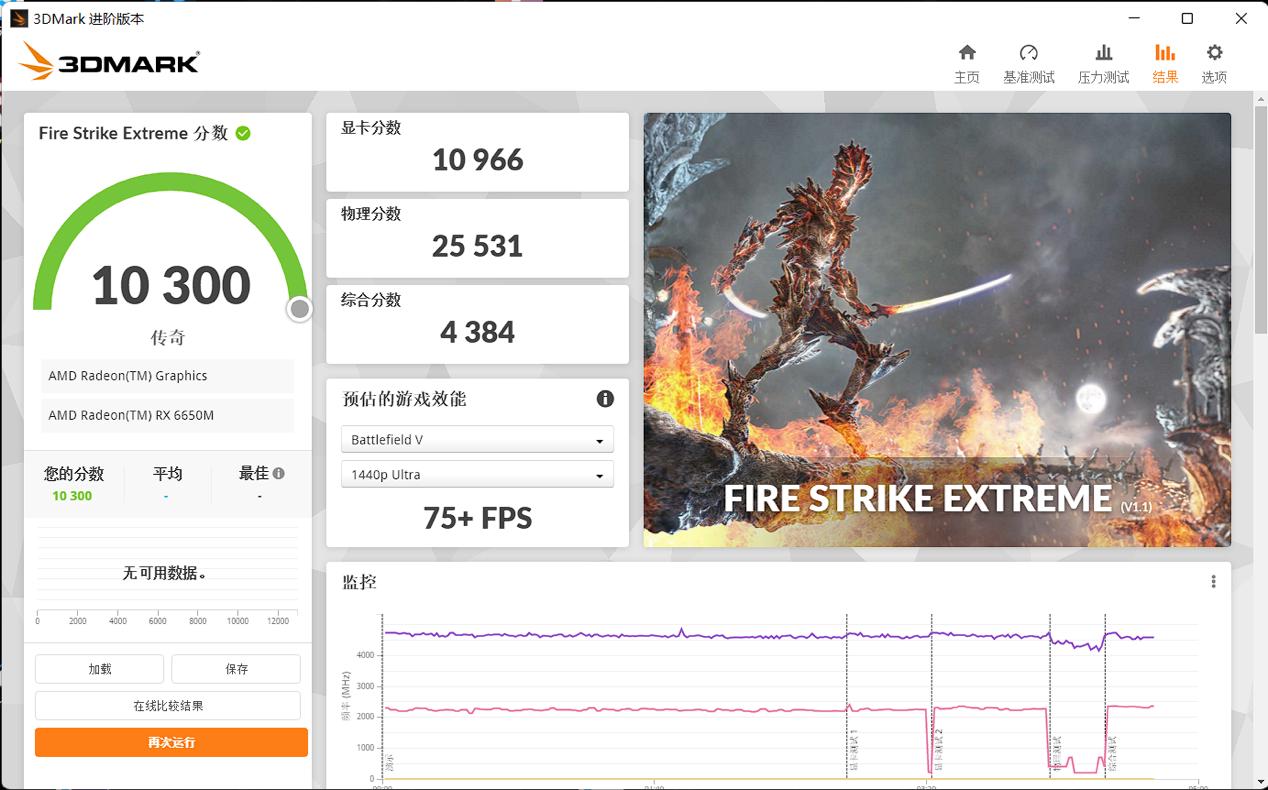The width and height of the screenshot is (1268, 790).
Task: Click info icon next to 最佳 label
Action: coord(279,474)
